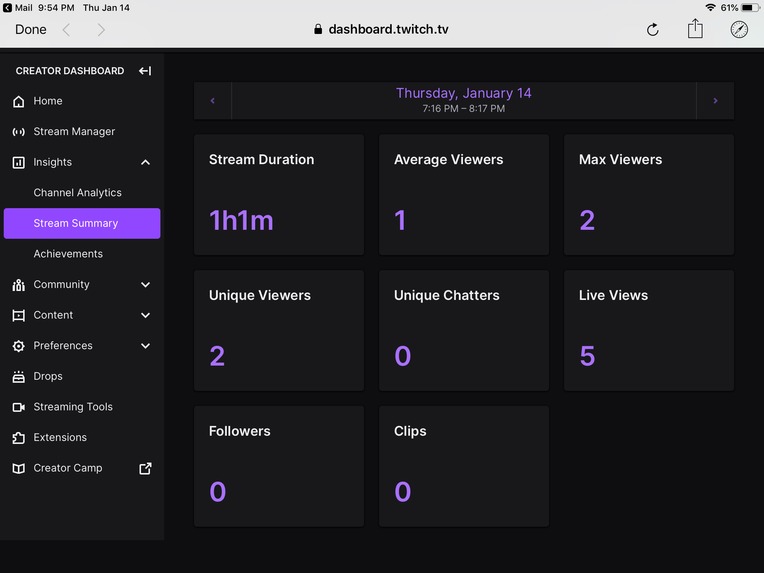The height and width of the screenshot is (573, 764).
Task: Click the Average Viewers card
Action: coord(464,195)
